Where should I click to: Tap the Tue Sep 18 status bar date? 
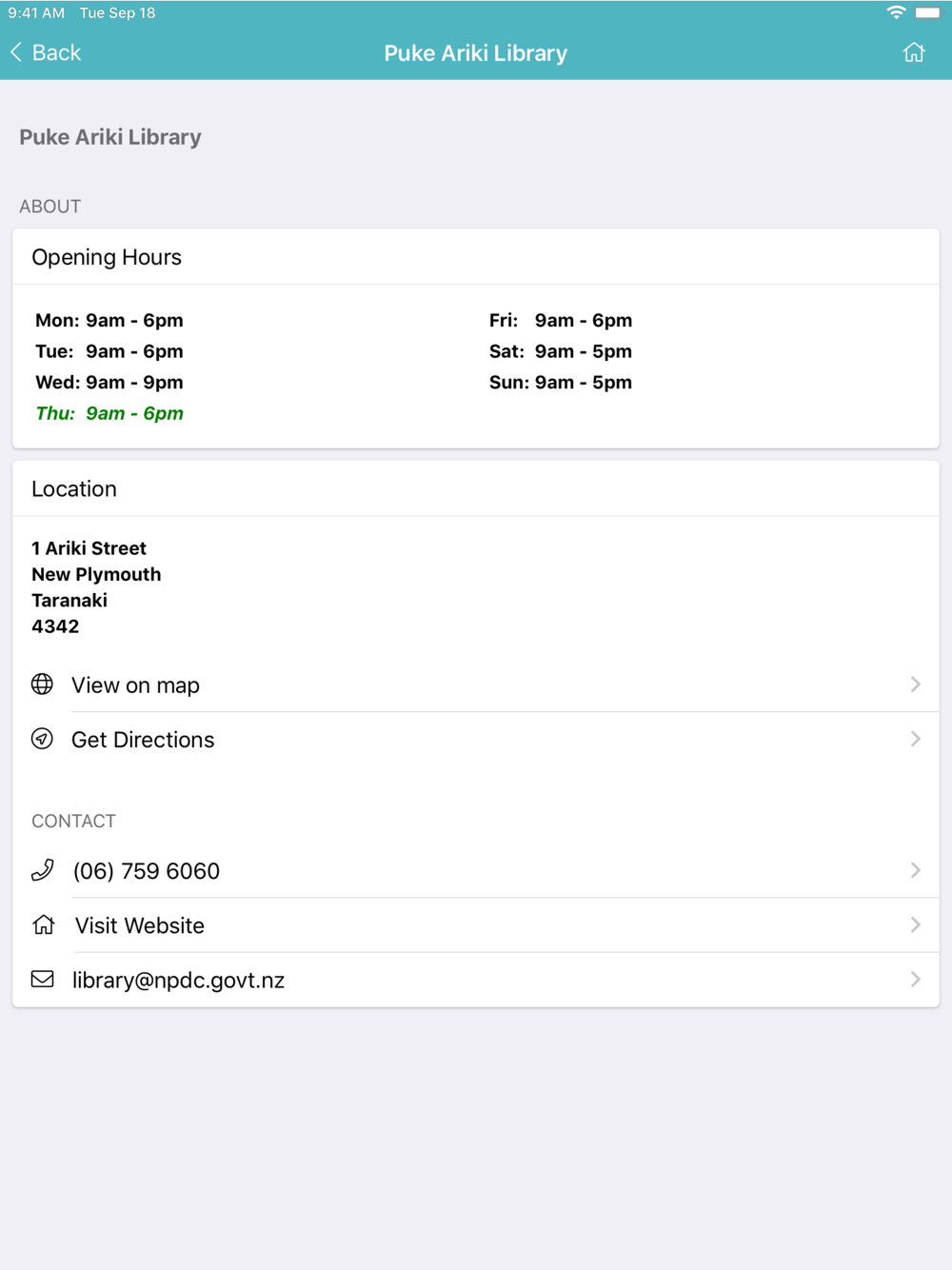point(118,13)
